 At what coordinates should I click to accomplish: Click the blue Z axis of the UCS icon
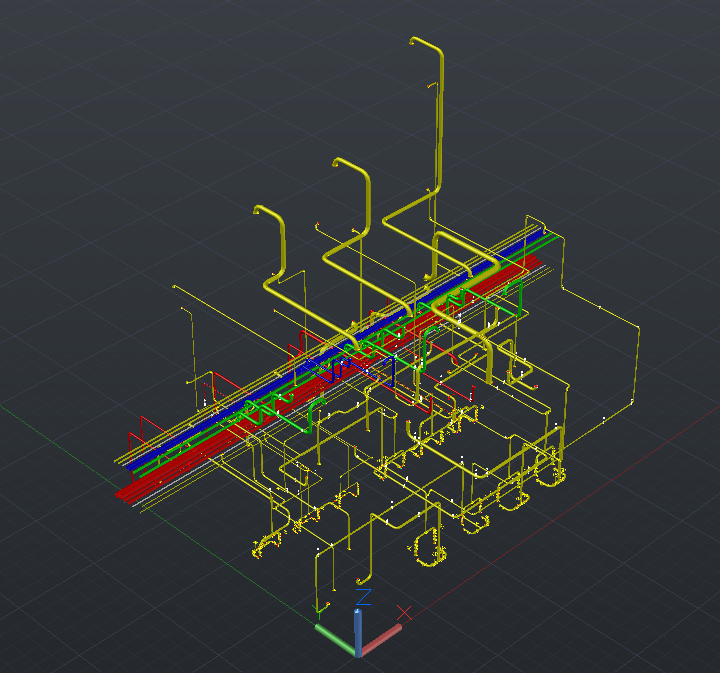point(358,633)
